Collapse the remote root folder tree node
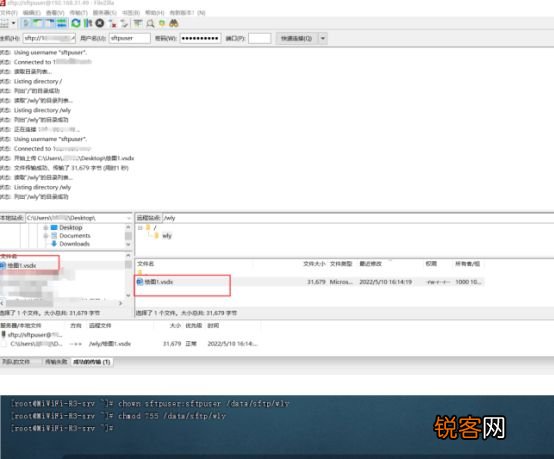The image size is (554, 459). point(140,228)
